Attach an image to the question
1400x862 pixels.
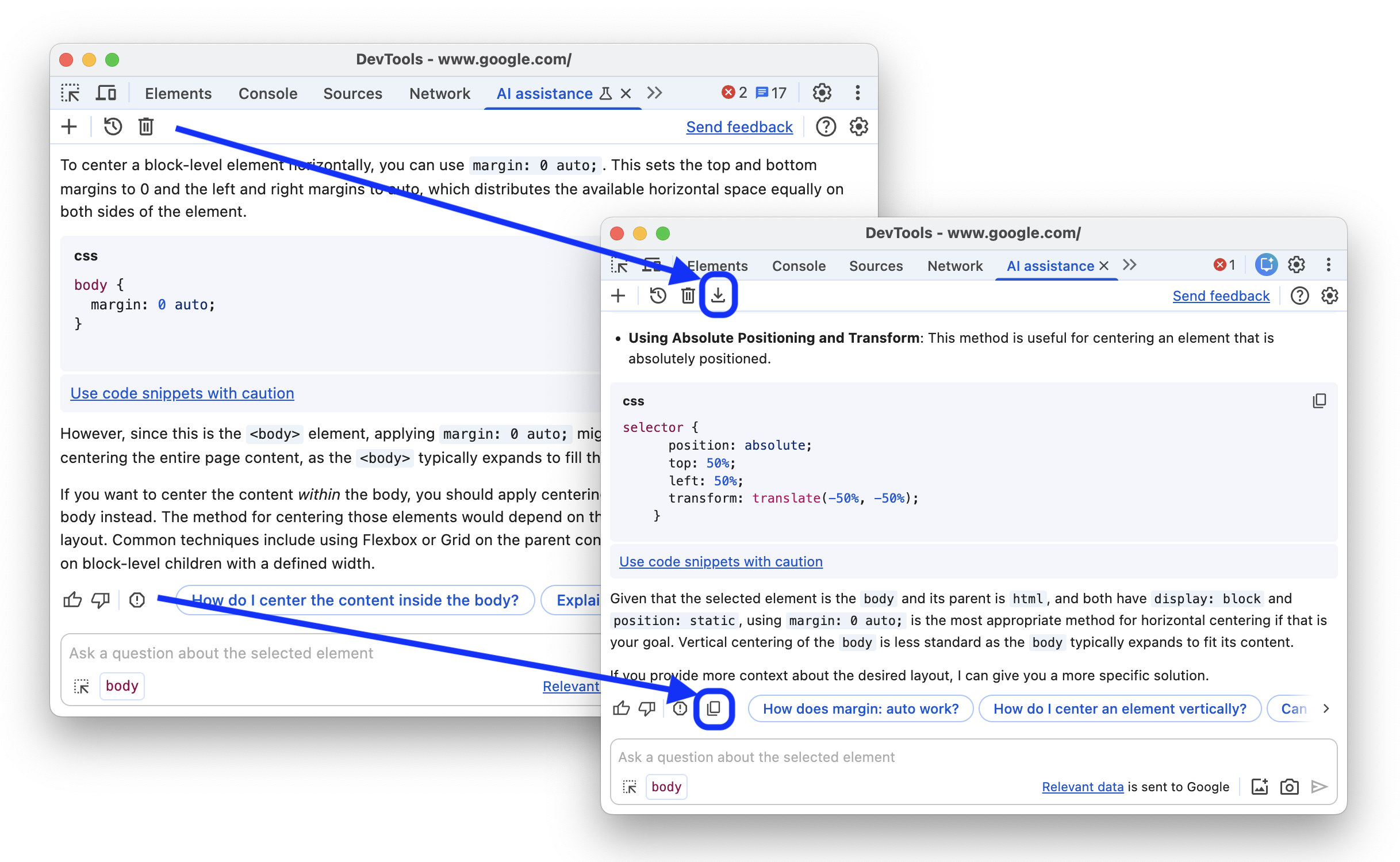coord(1260,787)
